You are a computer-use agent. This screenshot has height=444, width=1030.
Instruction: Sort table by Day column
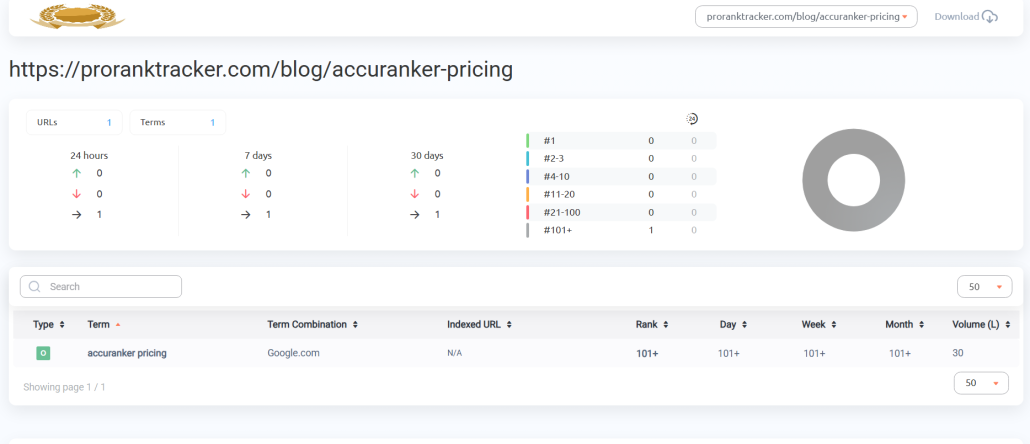coord(733,324)
